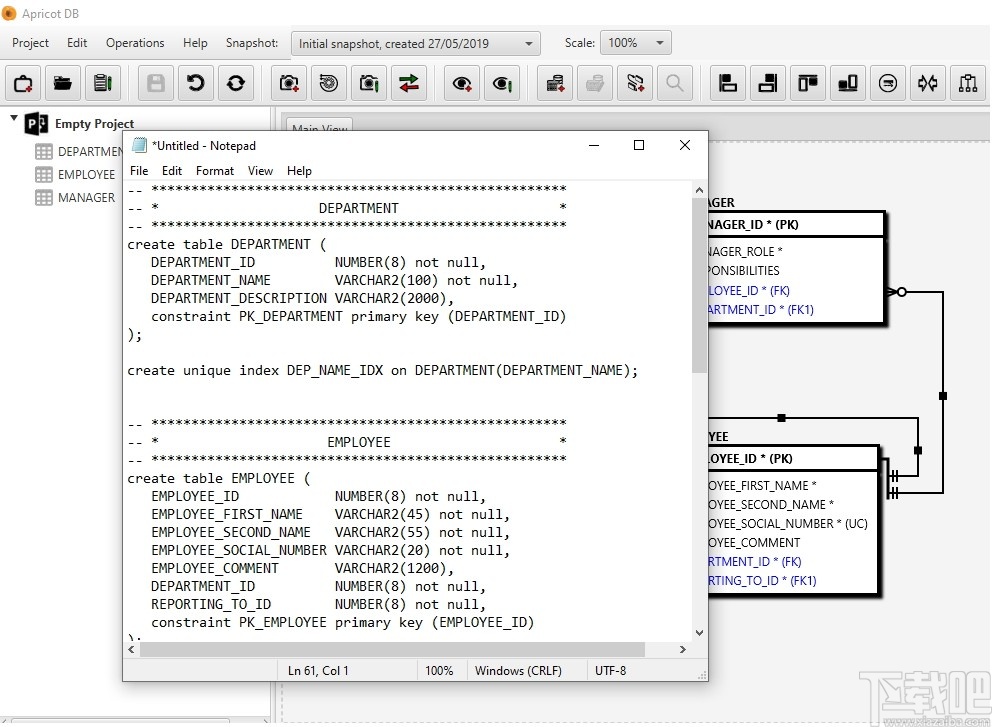Viewport: 994px width, 727px height.
Task: Open the Operations menu in Apricot DB
Action: click(135, 43)
